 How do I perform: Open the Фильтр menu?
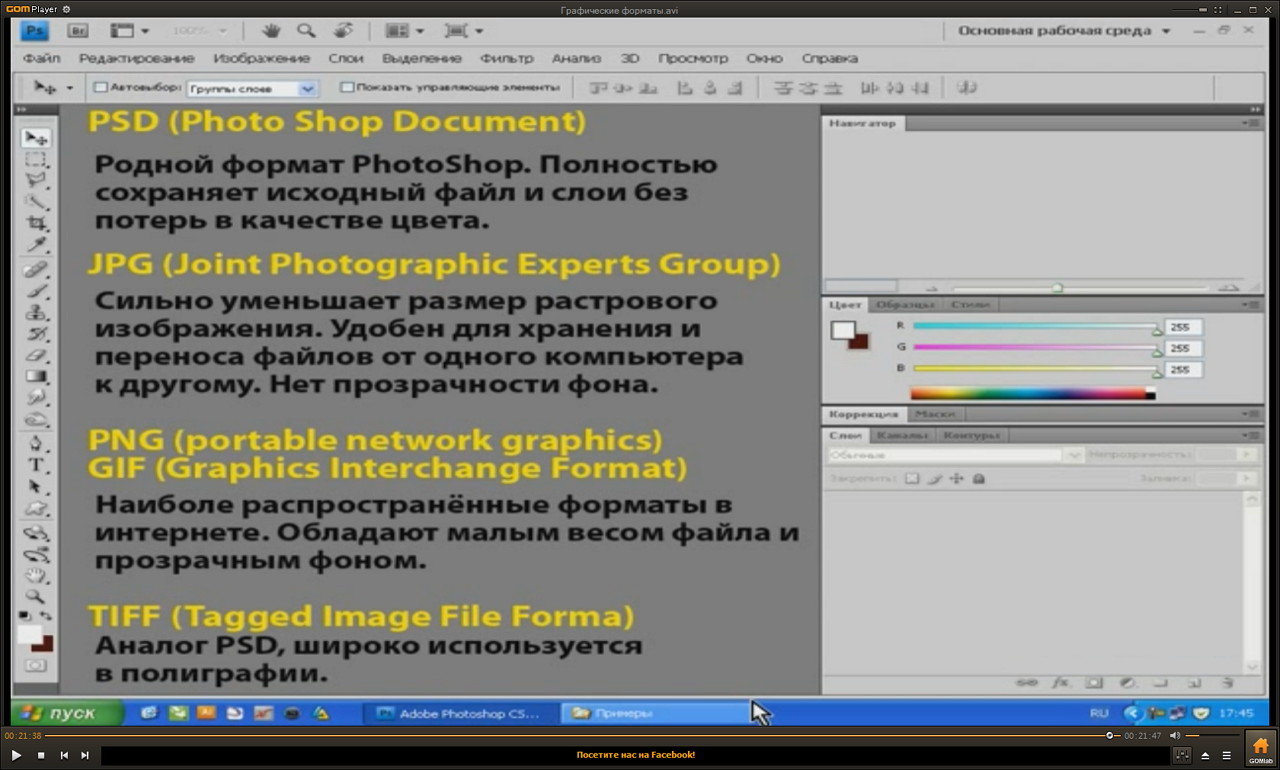(506, 59)
